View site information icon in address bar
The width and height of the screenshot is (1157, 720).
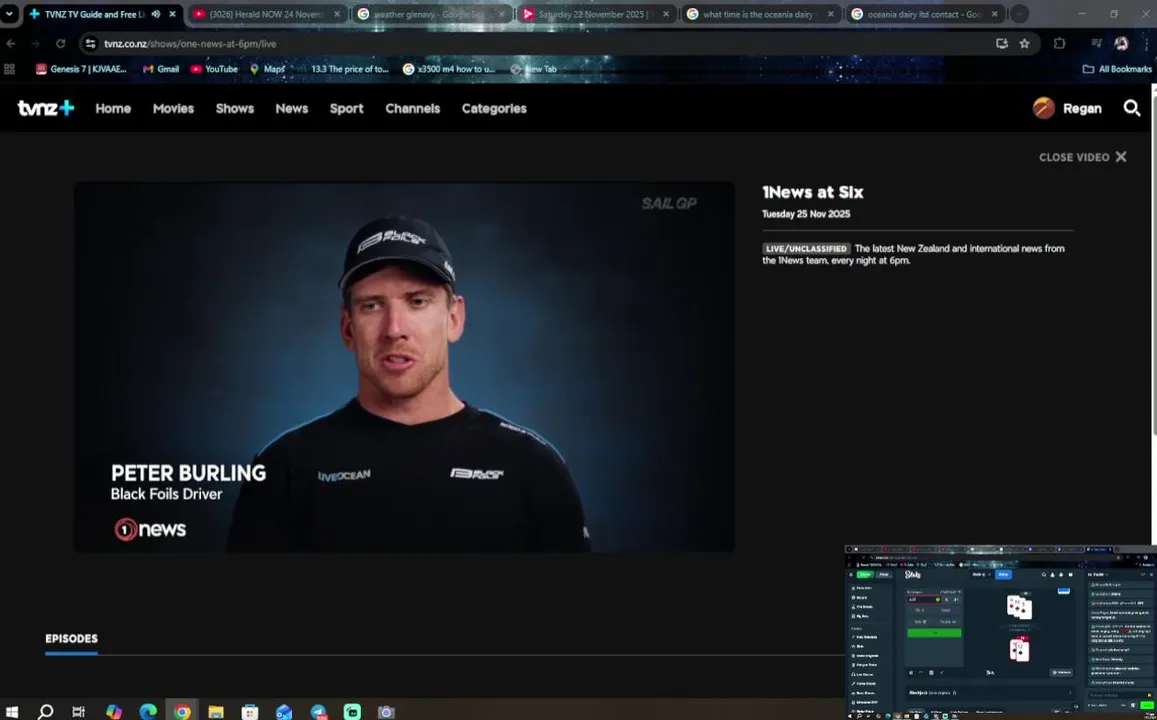point(90,44)
